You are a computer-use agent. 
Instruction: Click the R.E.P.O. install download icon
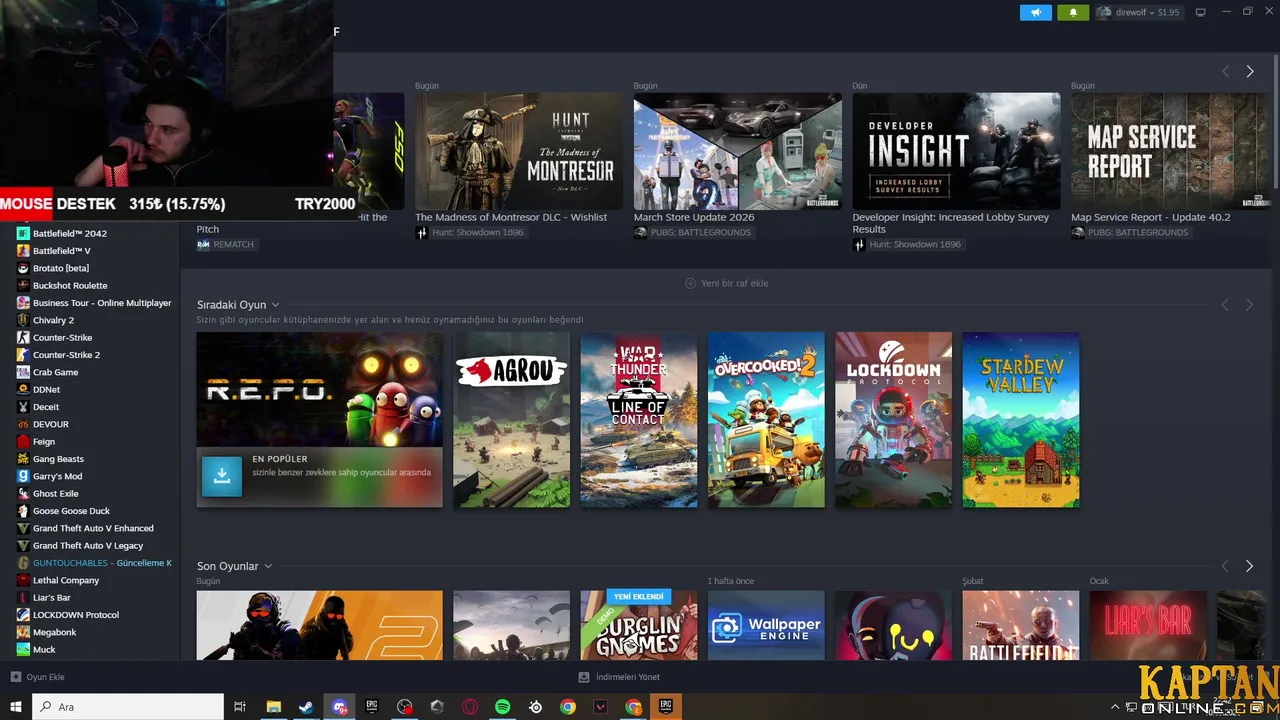[222, 477]
